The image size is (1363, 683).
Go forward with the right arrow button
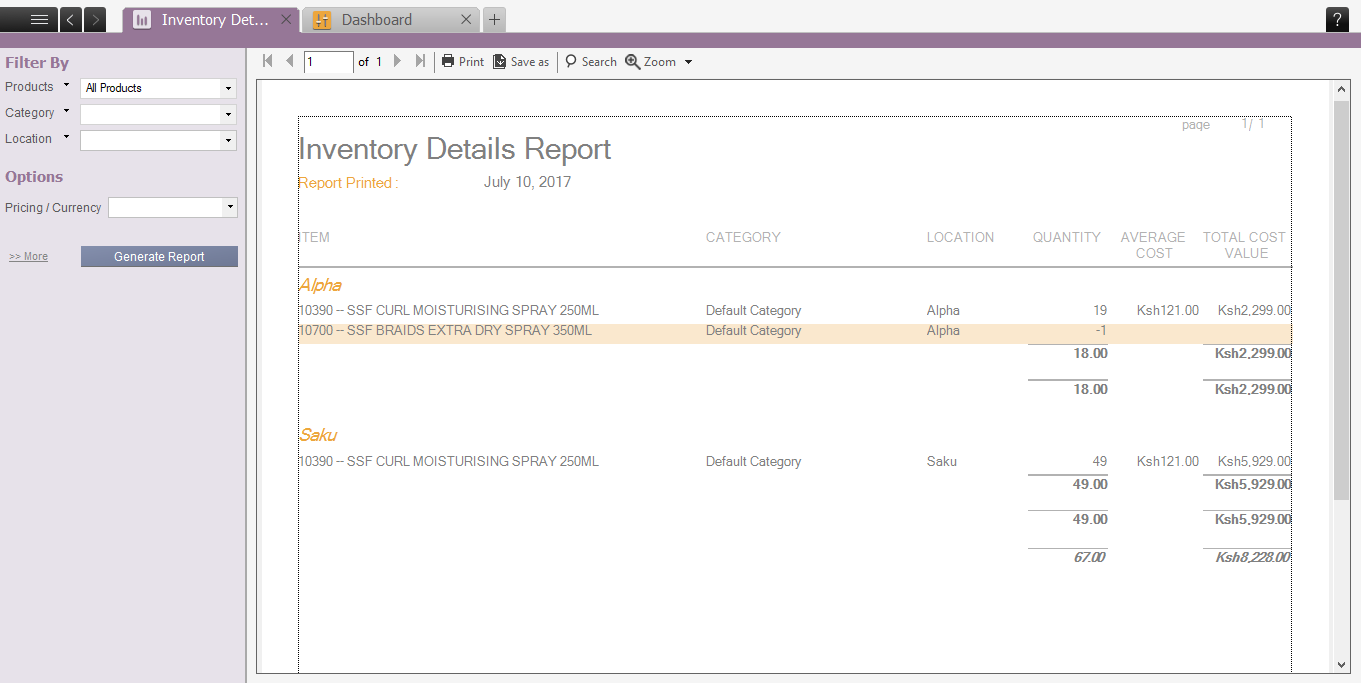[x=94, y=19]
